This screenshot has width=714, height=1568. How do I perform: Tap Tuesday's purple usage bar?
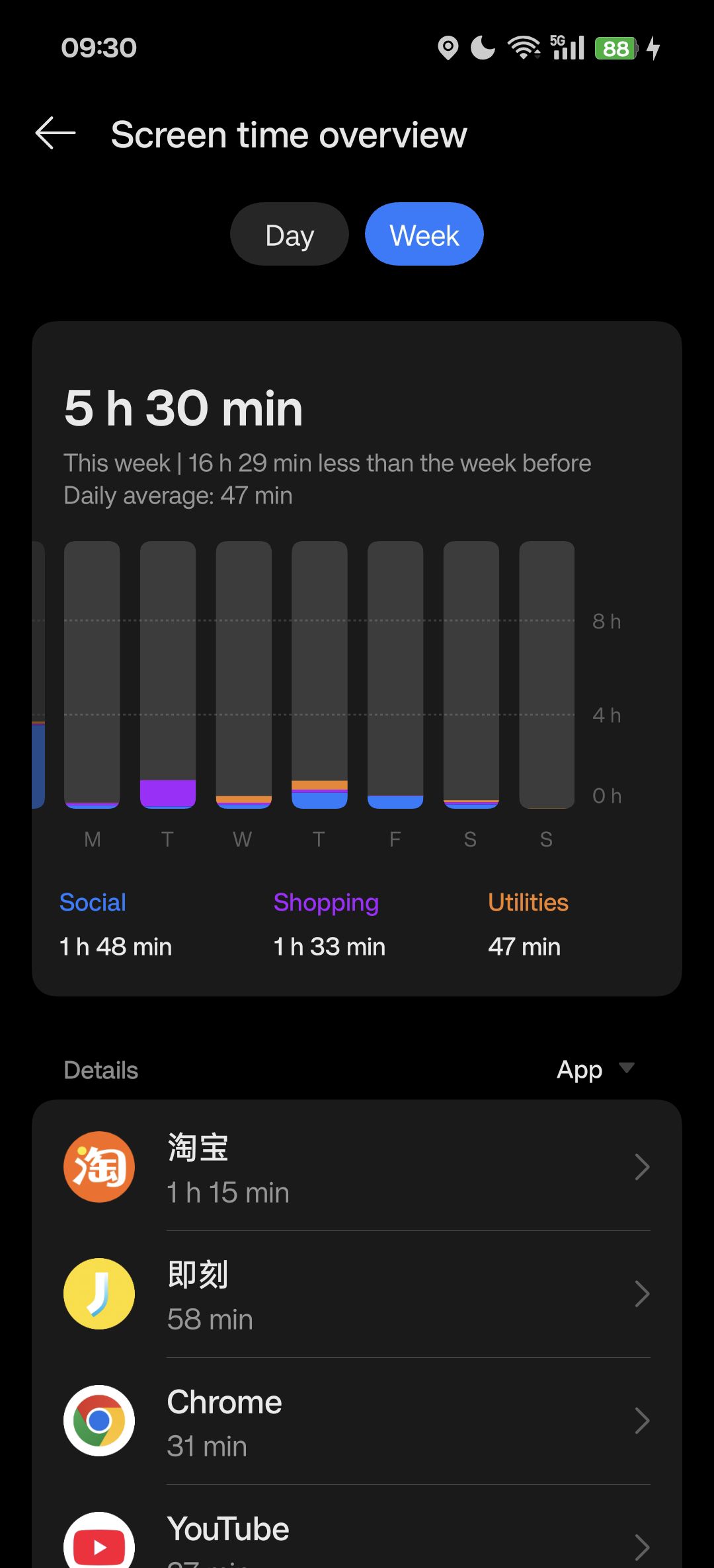168,794
